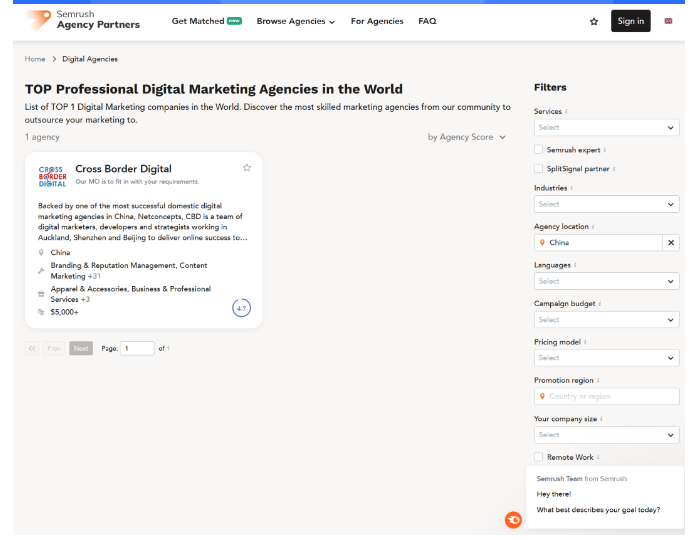Screen dimensions: 696x540
Task: Click the 4.7 agency score badge
Action: [241, 308]
